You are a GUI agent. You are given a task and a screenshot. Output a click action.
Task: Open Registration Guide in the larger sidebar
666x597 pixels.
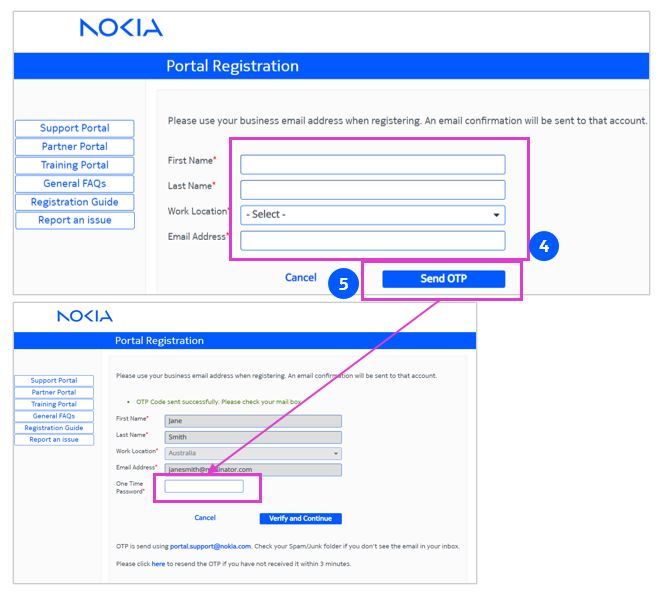tap(74, 202)
